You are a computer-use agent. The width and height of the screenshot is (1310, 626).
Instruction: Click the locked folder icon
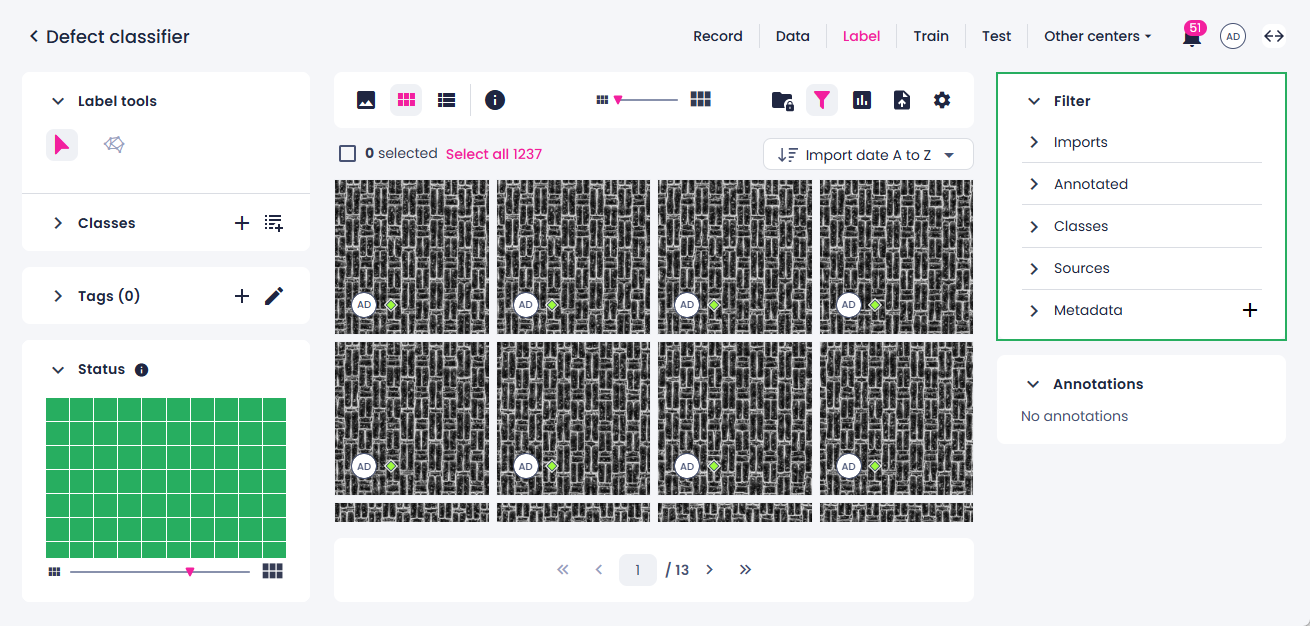click(782, 100)
